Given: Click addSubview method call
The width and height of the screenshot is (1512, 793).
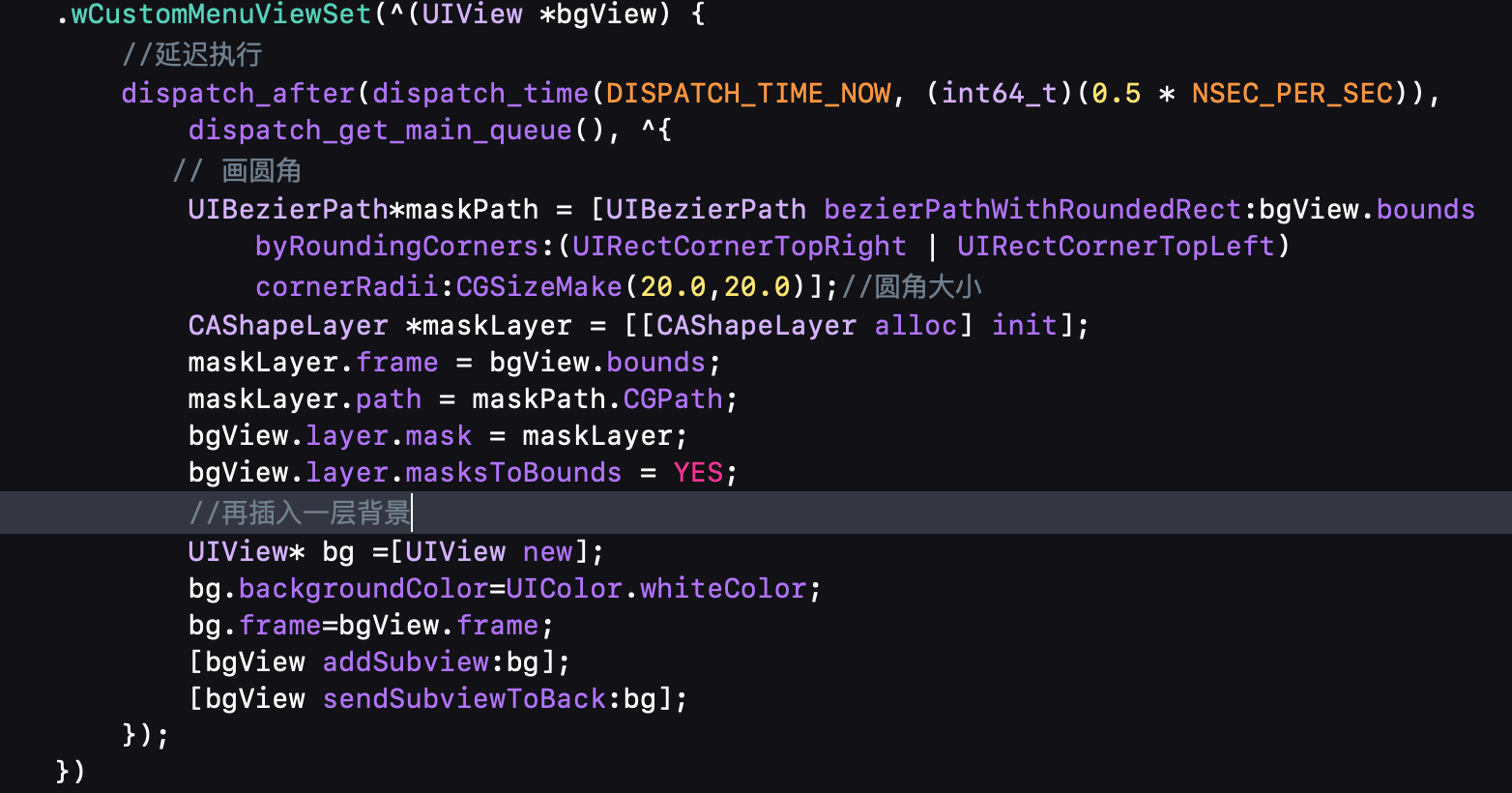Looking at the screenshot, I should coord(406,662).
